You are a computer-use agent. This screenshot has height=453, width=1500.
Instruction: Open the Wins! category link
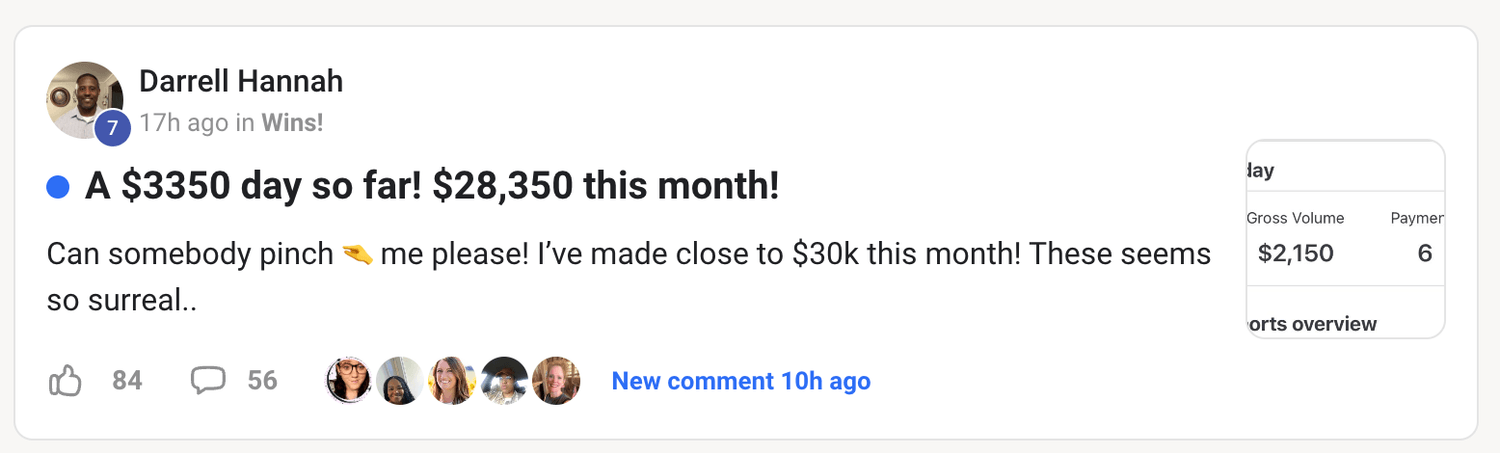pyautogui.click(x=292, y=123)
